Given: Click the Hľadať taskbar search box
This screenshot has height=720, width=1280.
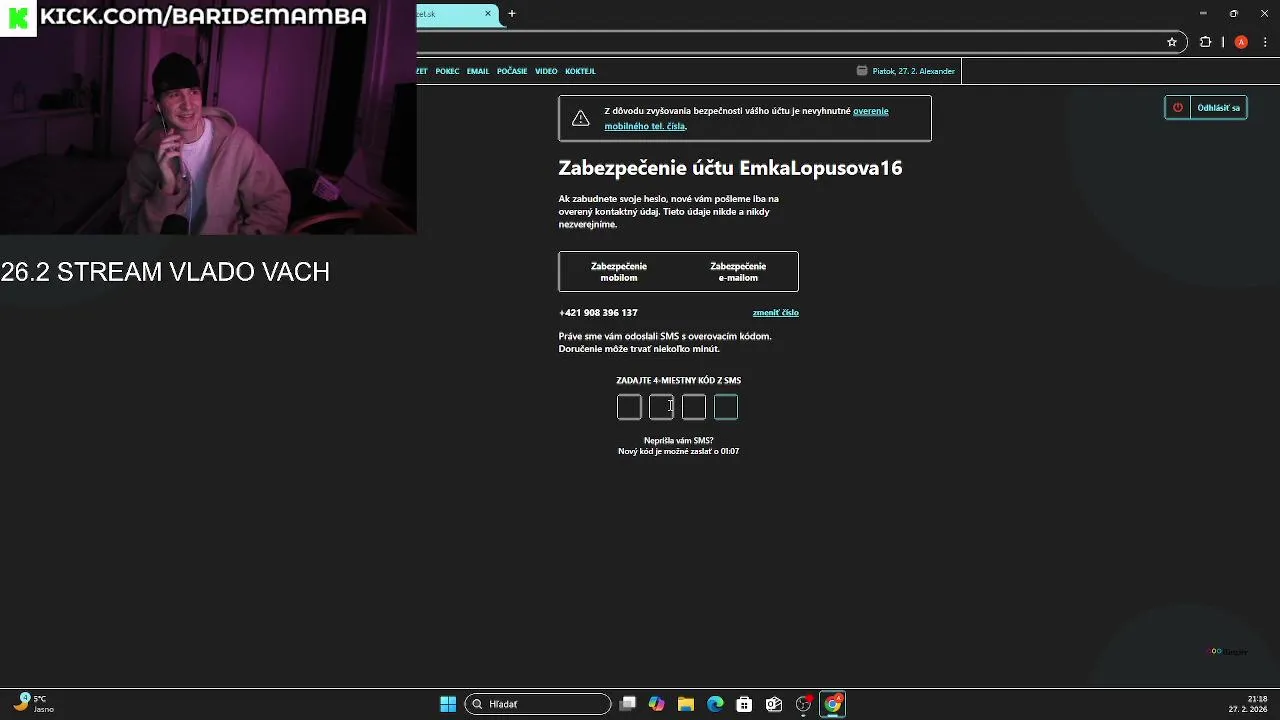Looking at the screenshot, I should pos(538,704).
